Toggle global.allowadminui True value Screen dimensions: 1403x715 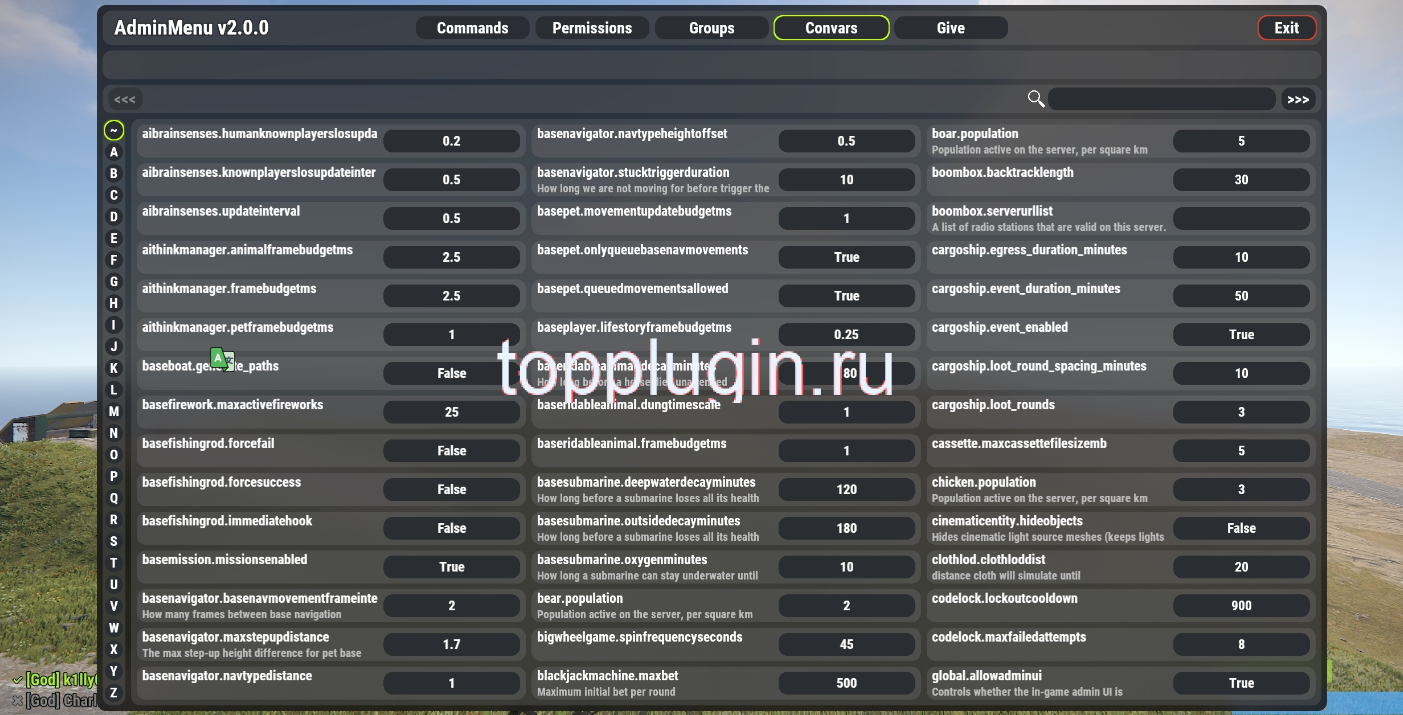[1241, 683]
